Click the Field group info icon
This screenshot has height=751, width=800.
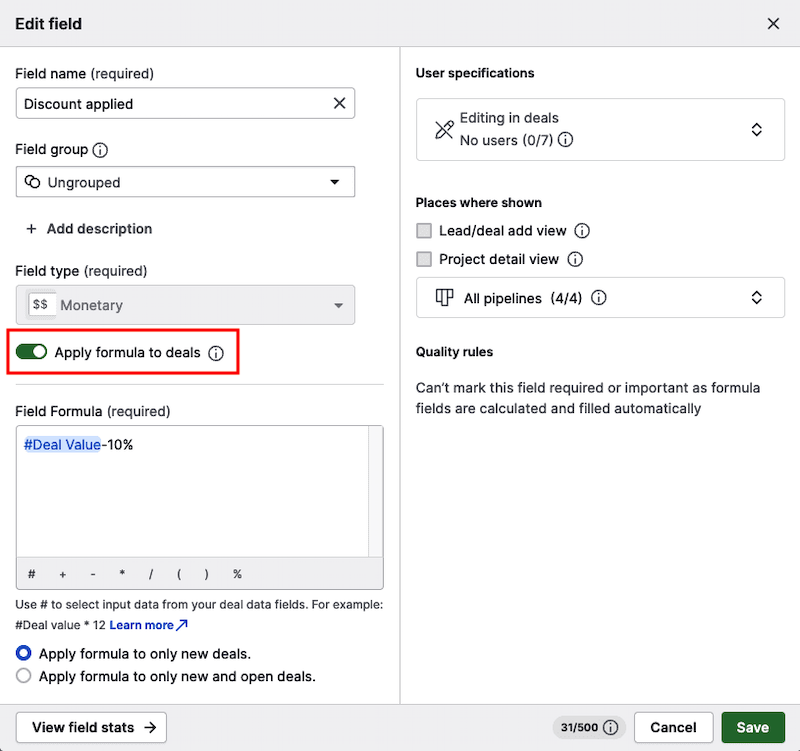100,150
